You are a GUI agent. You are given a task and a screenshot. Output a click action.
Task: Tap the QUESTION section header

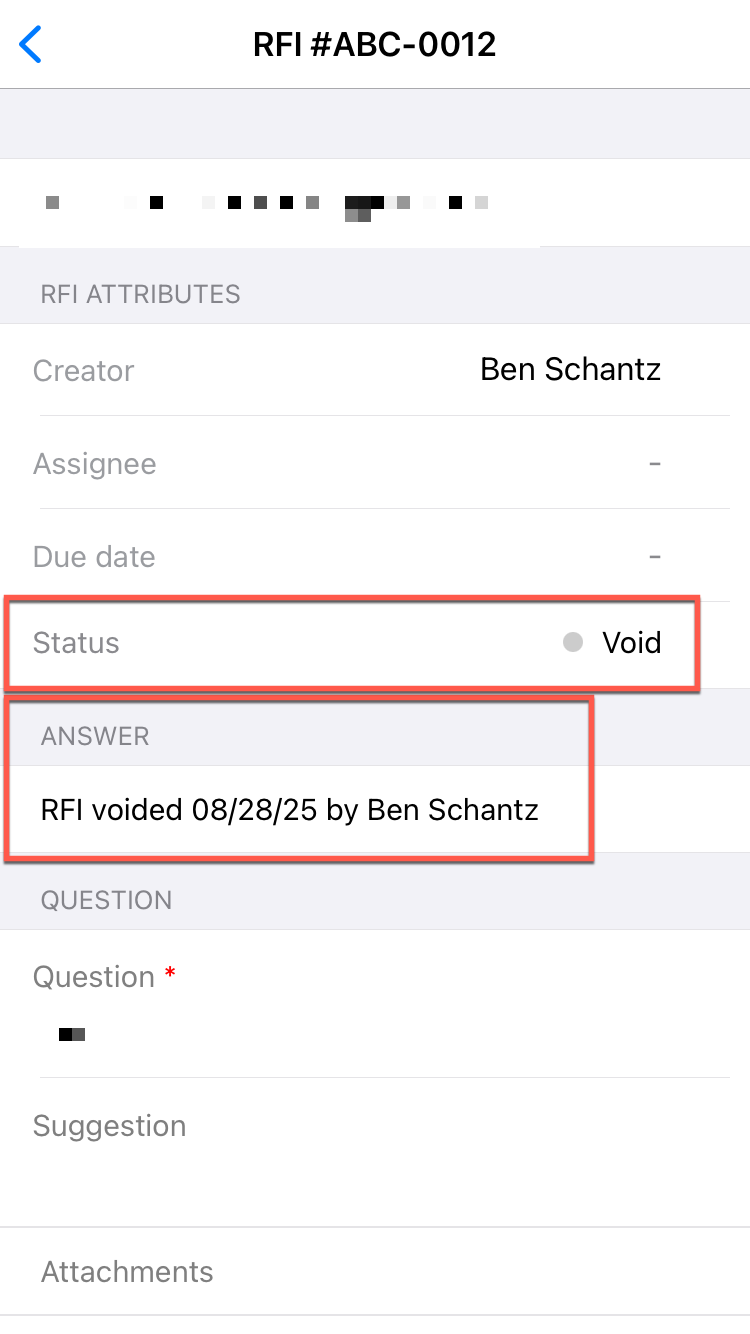106,900
